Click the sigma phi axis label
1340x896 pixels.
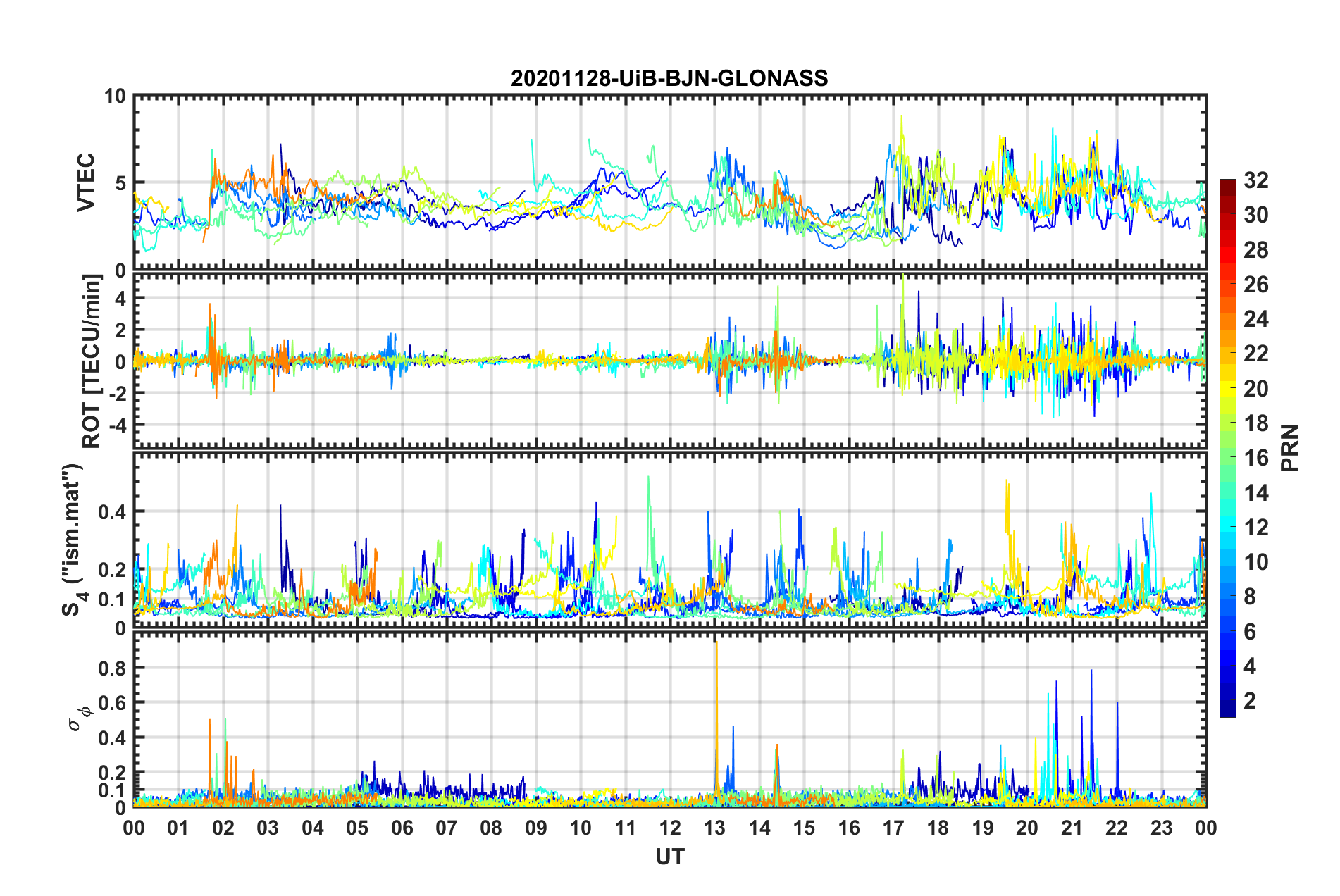(80, 719)
